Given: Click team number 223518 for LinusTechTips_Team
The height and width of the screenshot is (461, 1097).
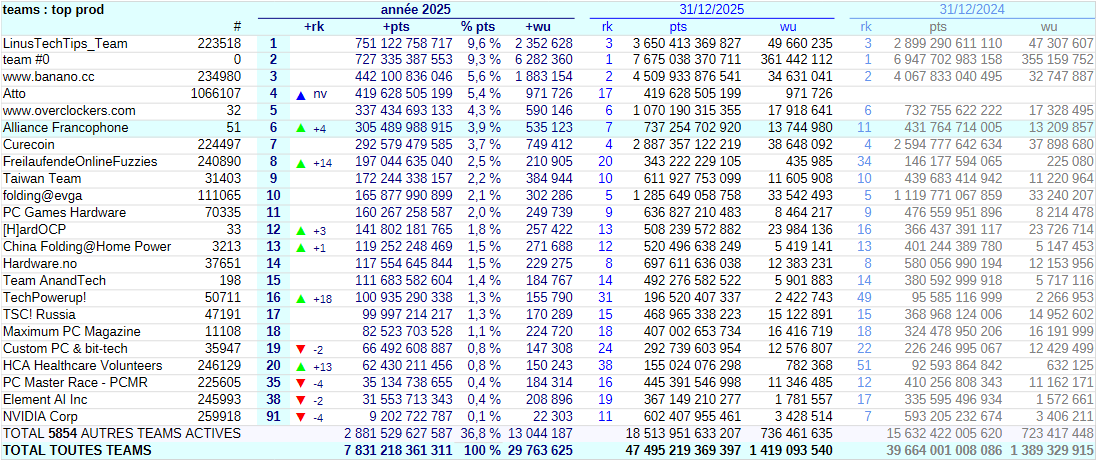Looking at the screenshot, I should coord(220,43).
